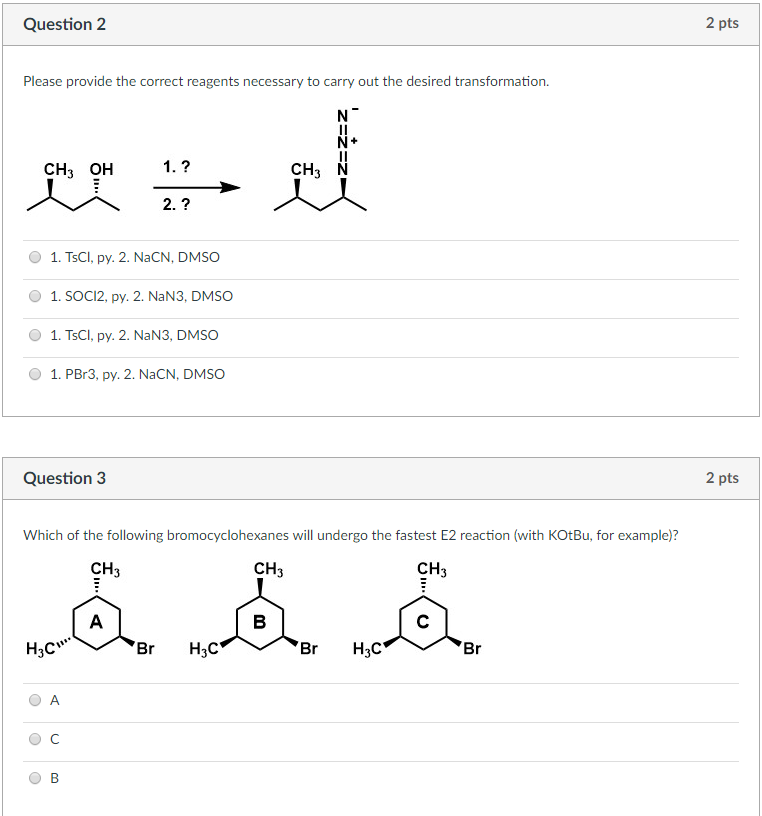
Task: Click the Question 2 header
Action: tap(65, 24)
